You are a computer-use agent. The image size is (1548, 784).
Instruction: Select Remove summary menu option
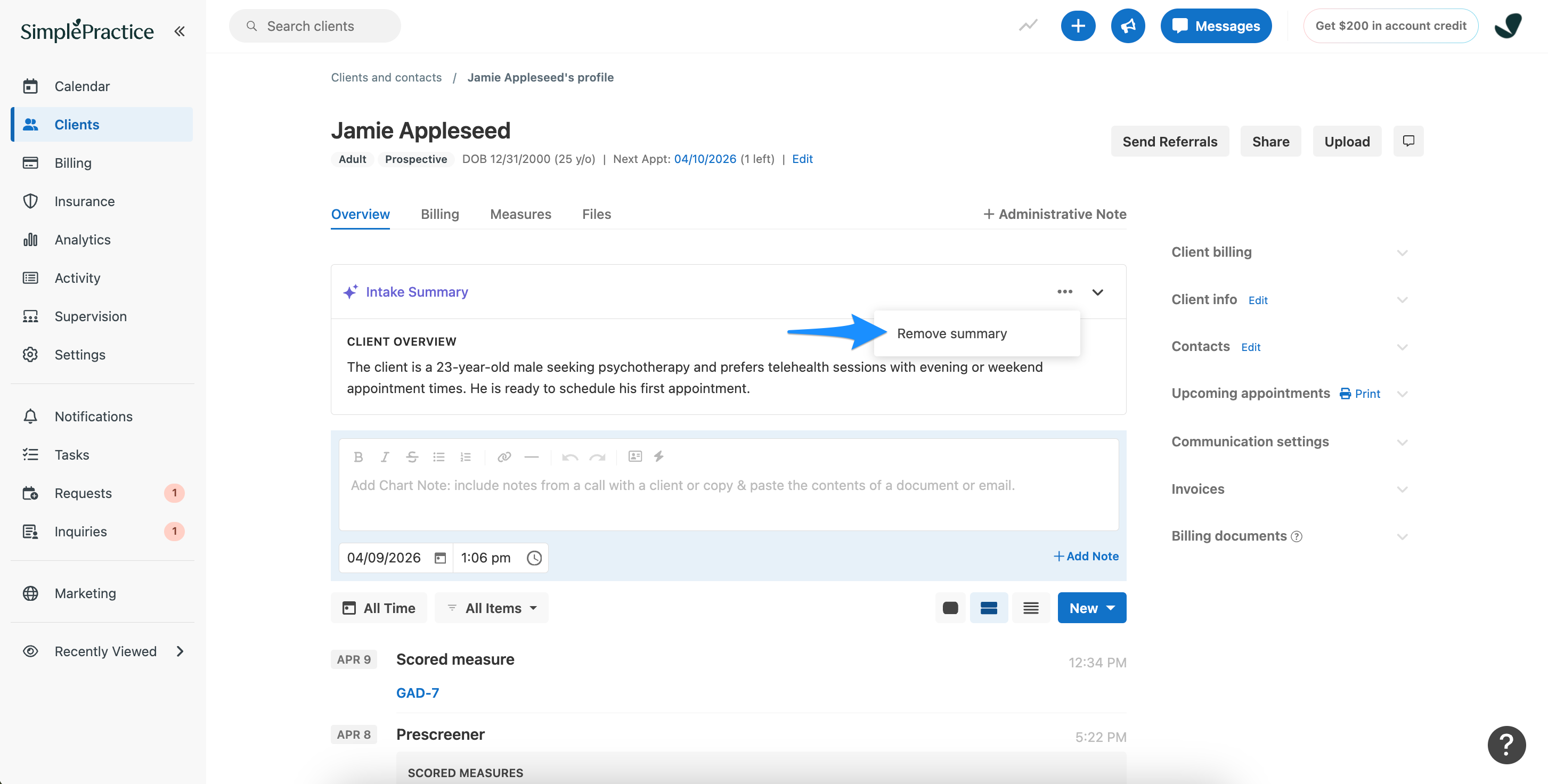[x=976, y=333]
